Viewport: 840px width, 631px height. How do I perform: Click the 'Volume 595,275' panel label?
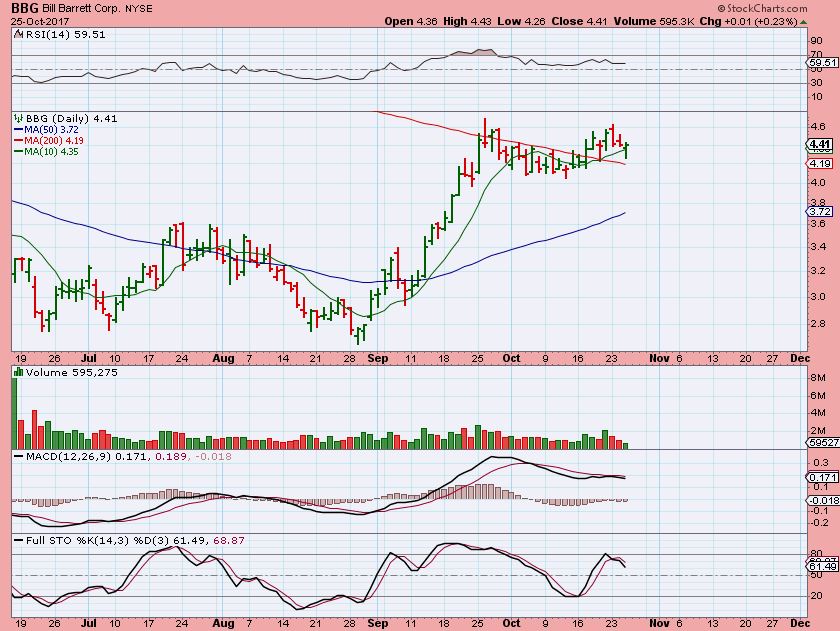coord(71,372)
